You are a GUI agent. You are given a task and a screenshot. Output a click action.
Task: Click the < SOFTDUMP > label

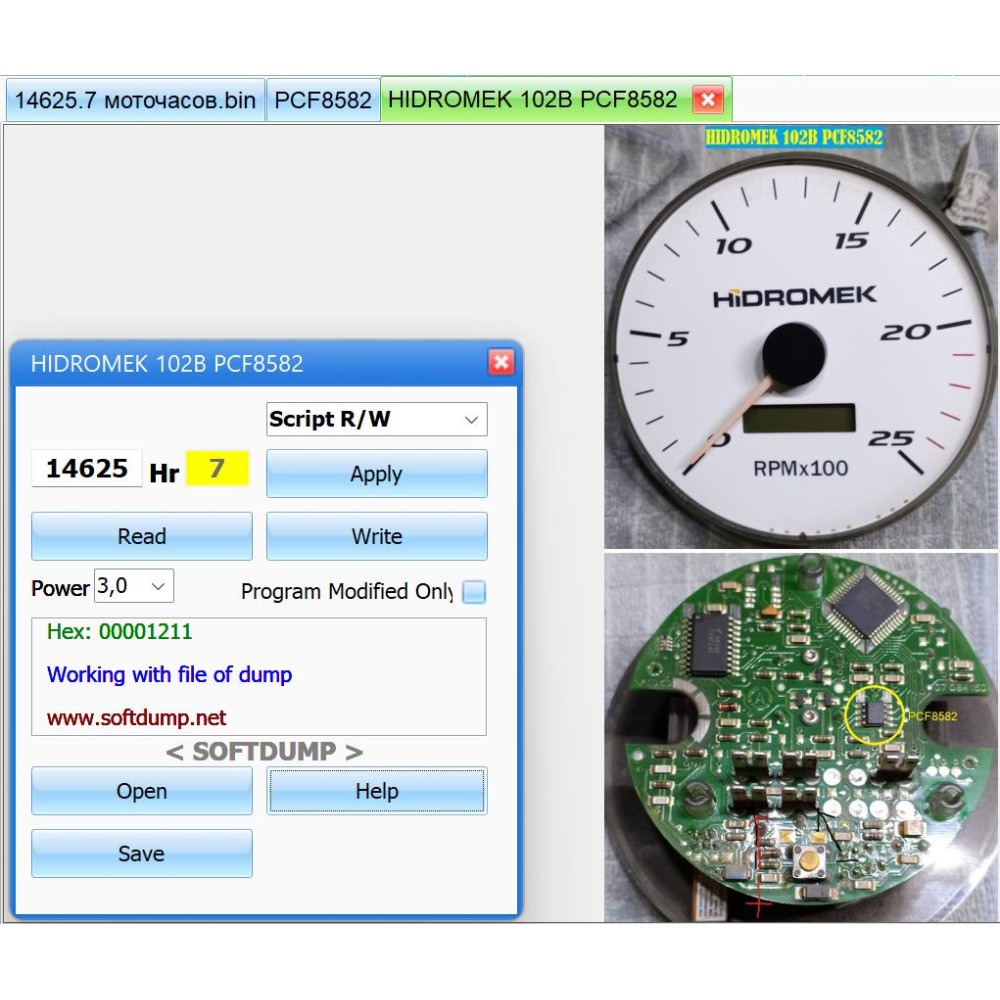point(264,751)
